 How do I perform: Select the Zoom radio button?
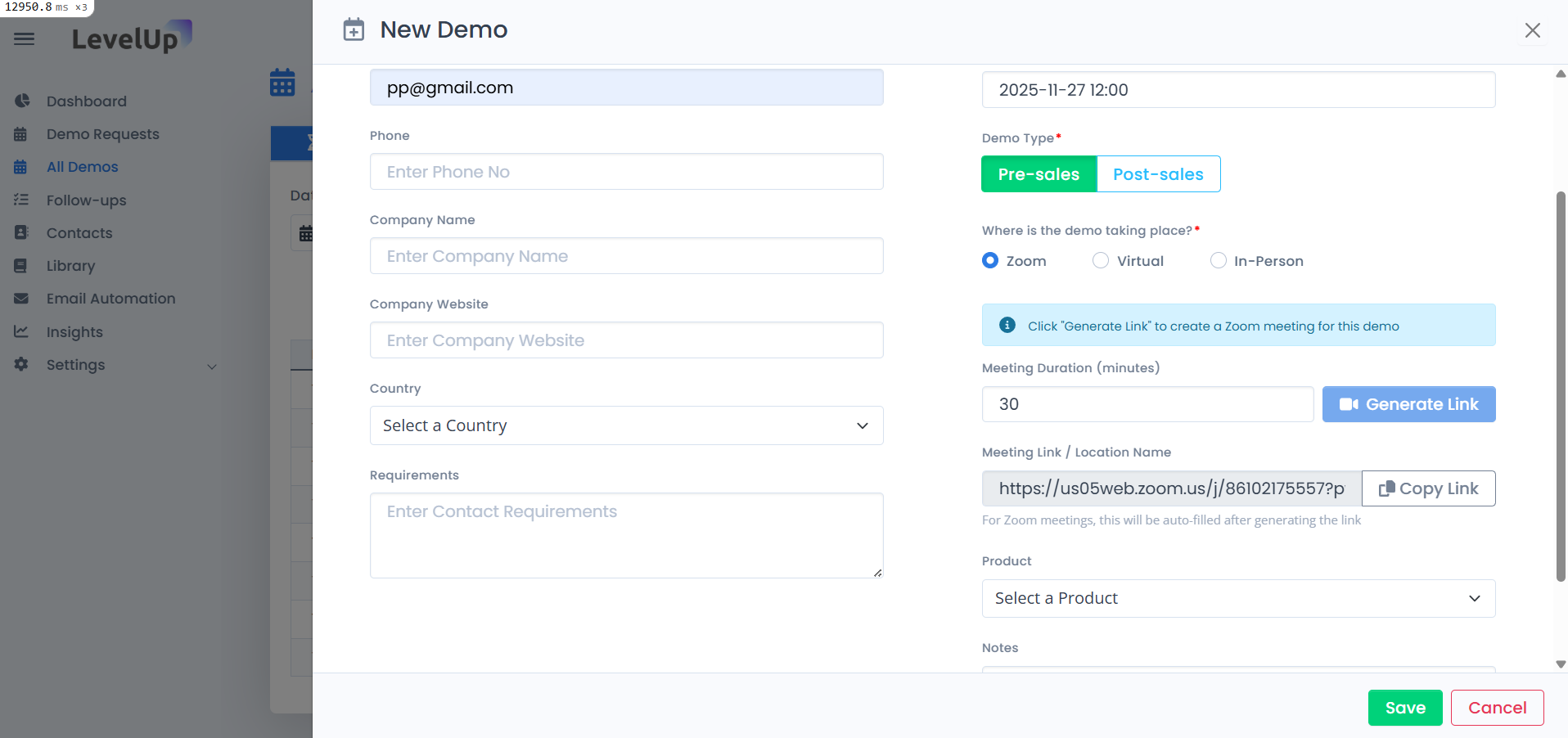[x=990, y=260]
